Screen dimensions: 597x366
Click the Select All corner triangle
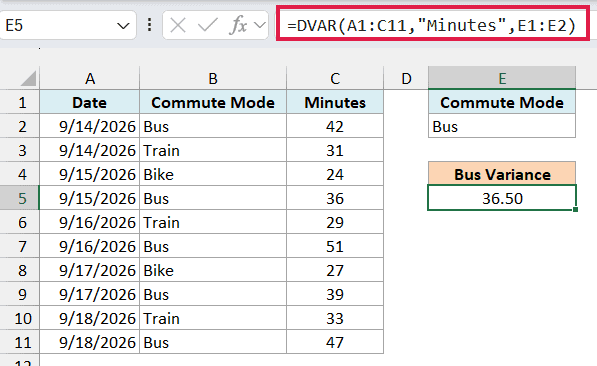point(29,78)
